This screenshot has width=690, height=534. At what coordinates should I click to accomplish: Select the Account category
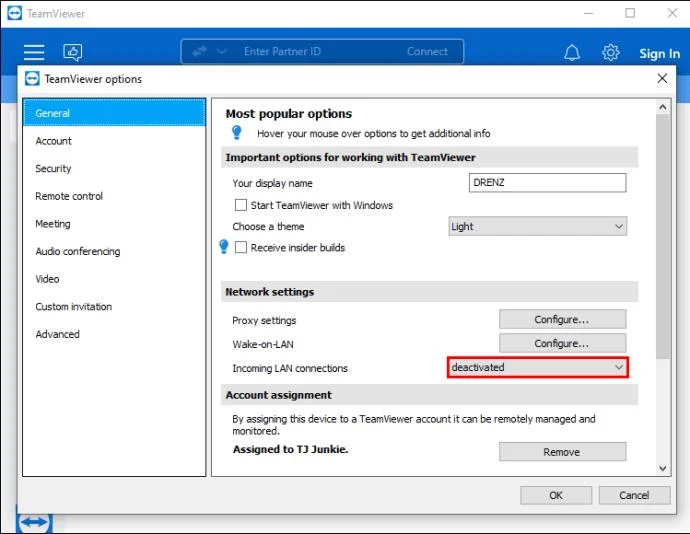coord(114,141)
